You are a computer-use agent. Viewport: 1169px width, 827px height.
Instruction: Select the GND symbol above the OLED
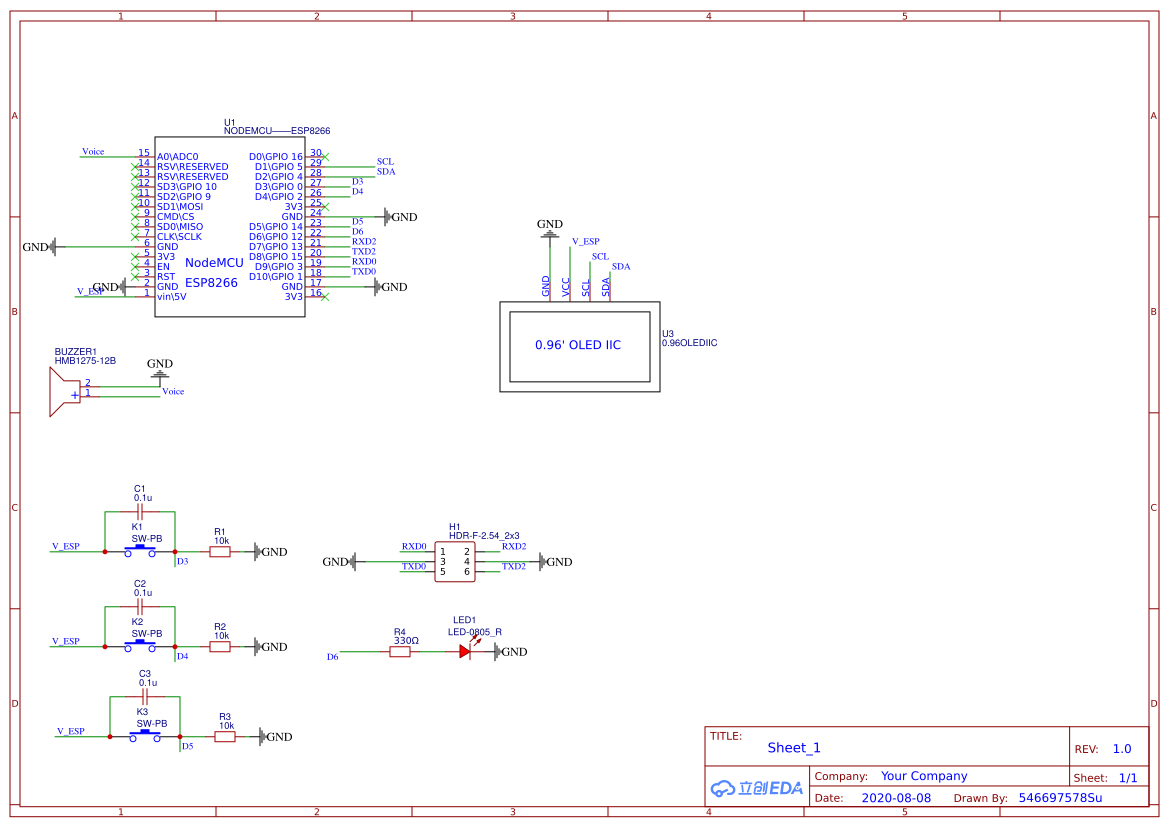[550, 228]
